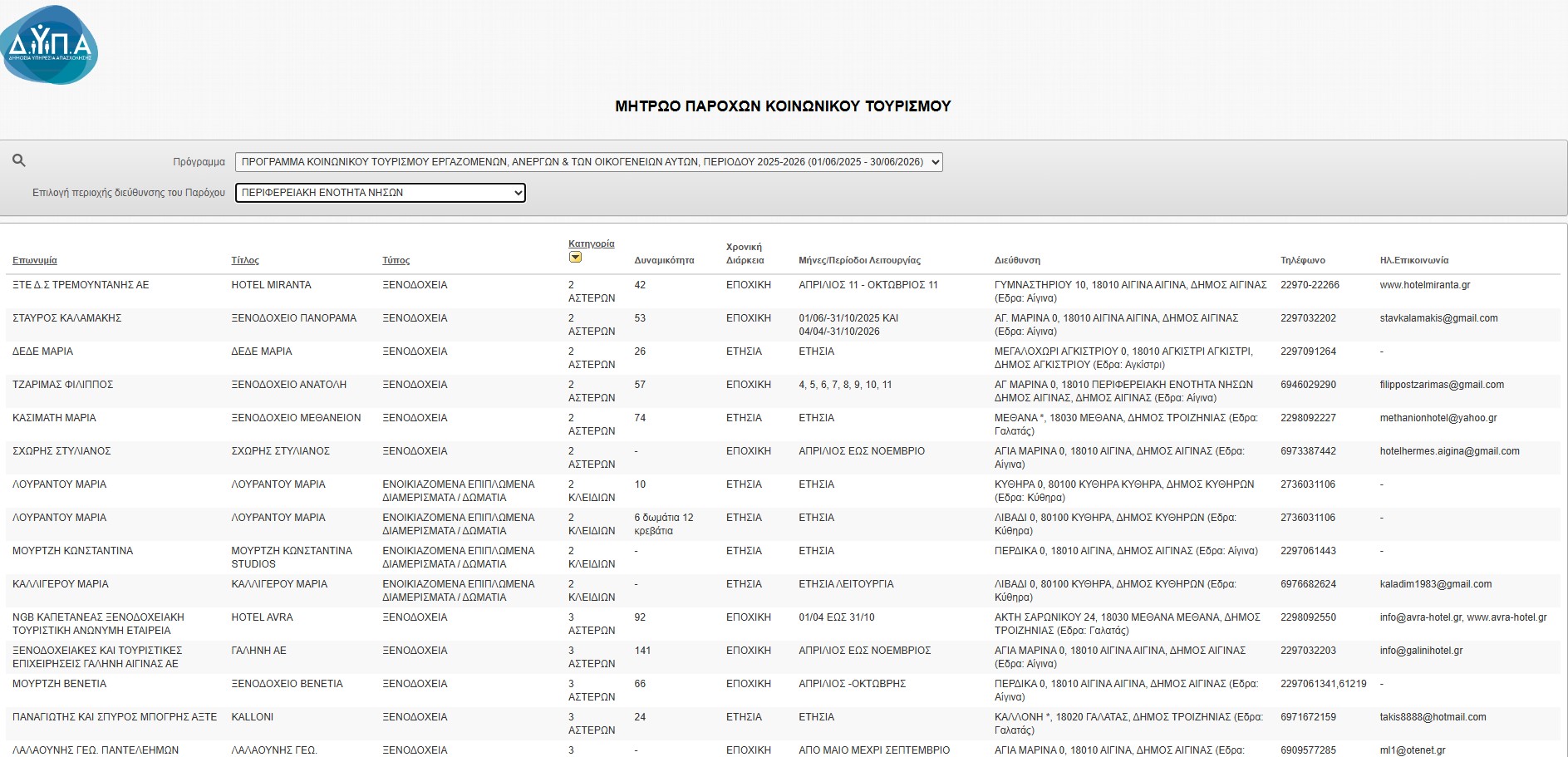Viewport: 1568px width, 757px height.
Task: Click the Τηλέφωνο column header
Action: click(1303, 260)
